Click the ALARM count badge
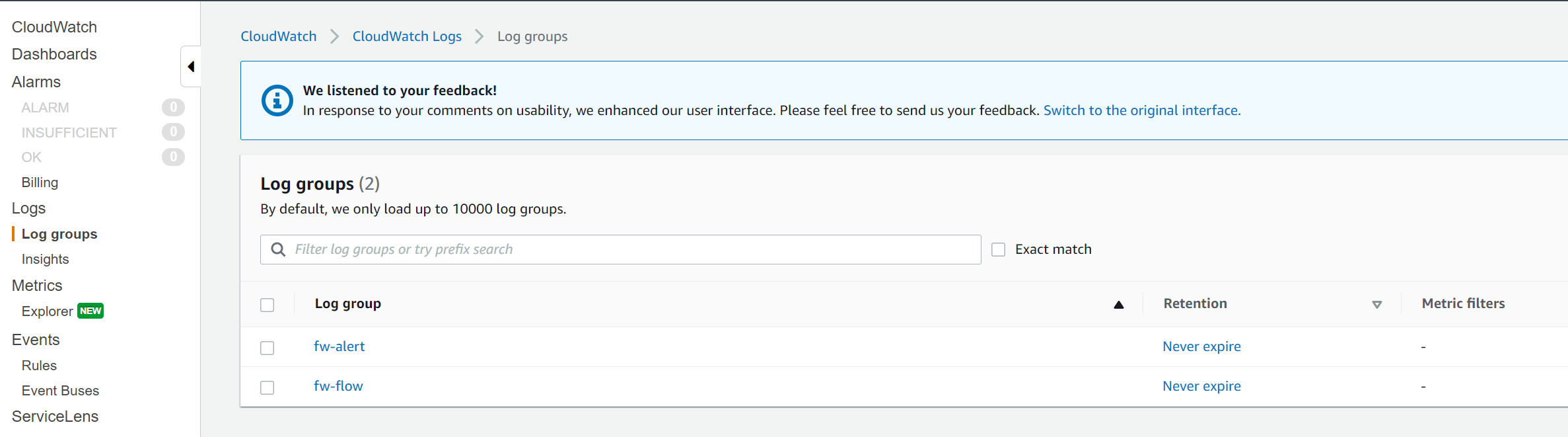This screenshot has height=437, width=1568. [x=173, y=107]
